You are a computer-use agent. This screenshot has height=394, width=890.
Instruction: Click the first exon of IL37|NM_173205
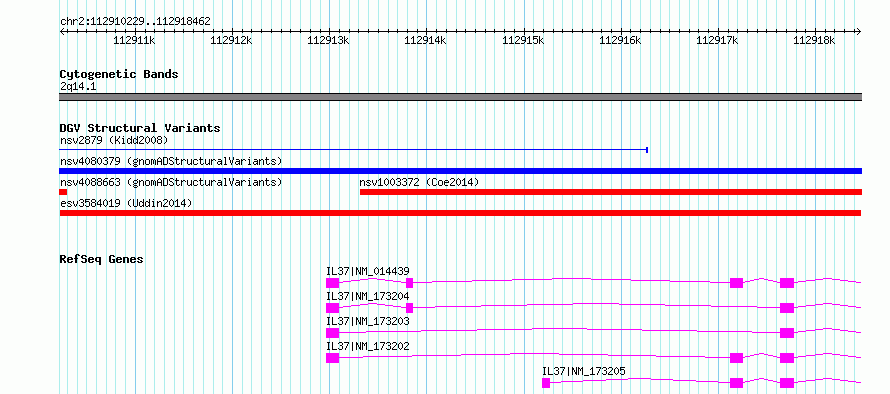coord(546,383)
